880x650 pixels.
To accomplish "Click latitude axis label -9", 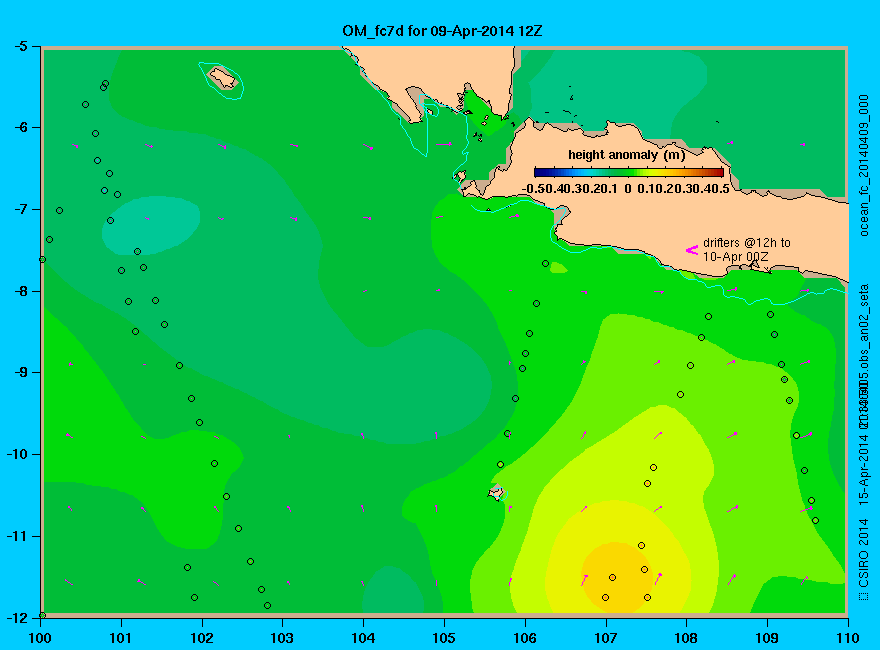I will (20, 373).
